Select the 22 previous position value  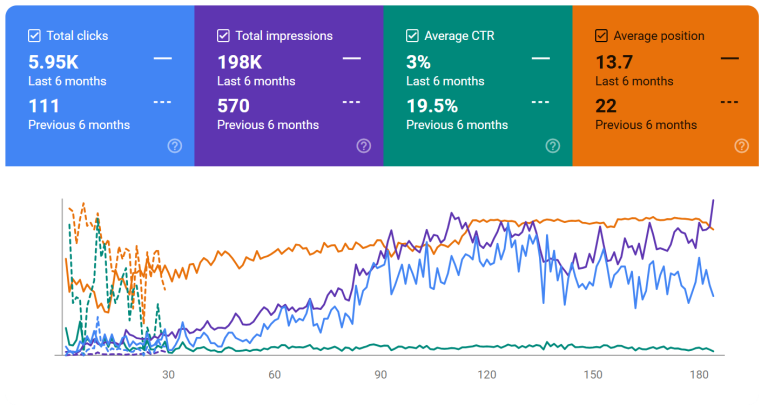(606, 106)
